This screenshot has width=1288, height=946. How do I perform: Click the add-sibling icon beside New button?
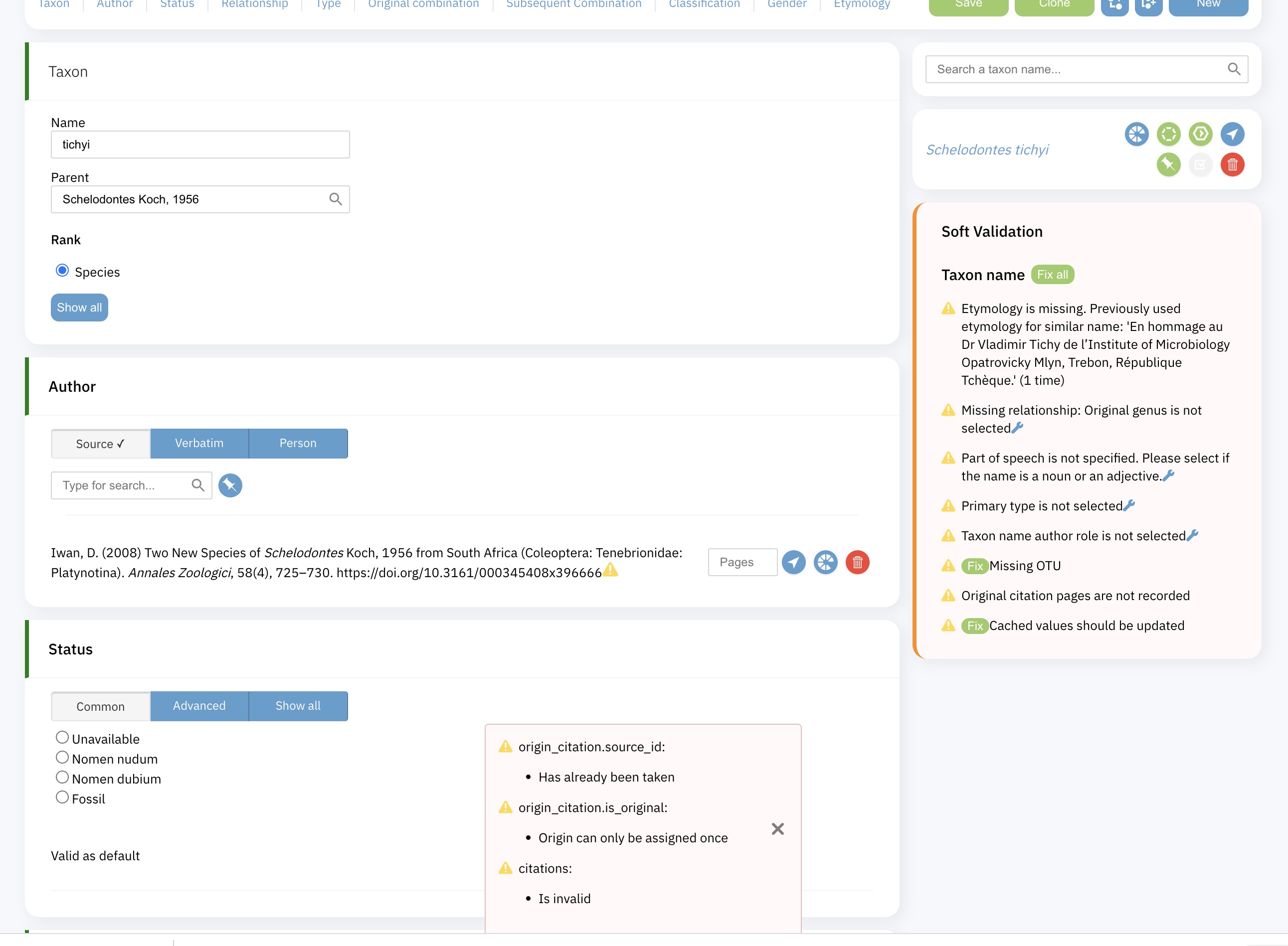point(1149,4)
